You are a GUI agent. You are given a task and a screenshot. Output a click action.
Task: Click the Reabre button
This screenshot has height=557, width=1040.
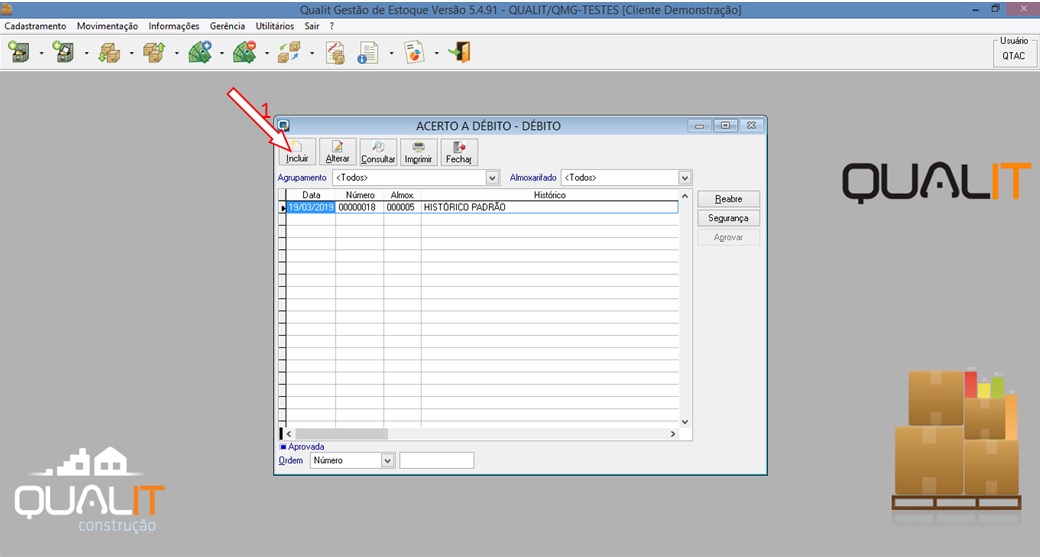[728, 199]
